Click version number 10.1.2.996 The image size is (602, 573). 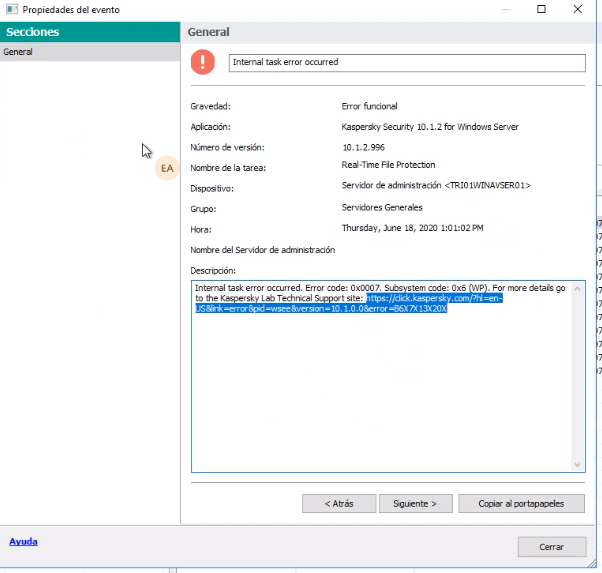[x=364, y=147]
